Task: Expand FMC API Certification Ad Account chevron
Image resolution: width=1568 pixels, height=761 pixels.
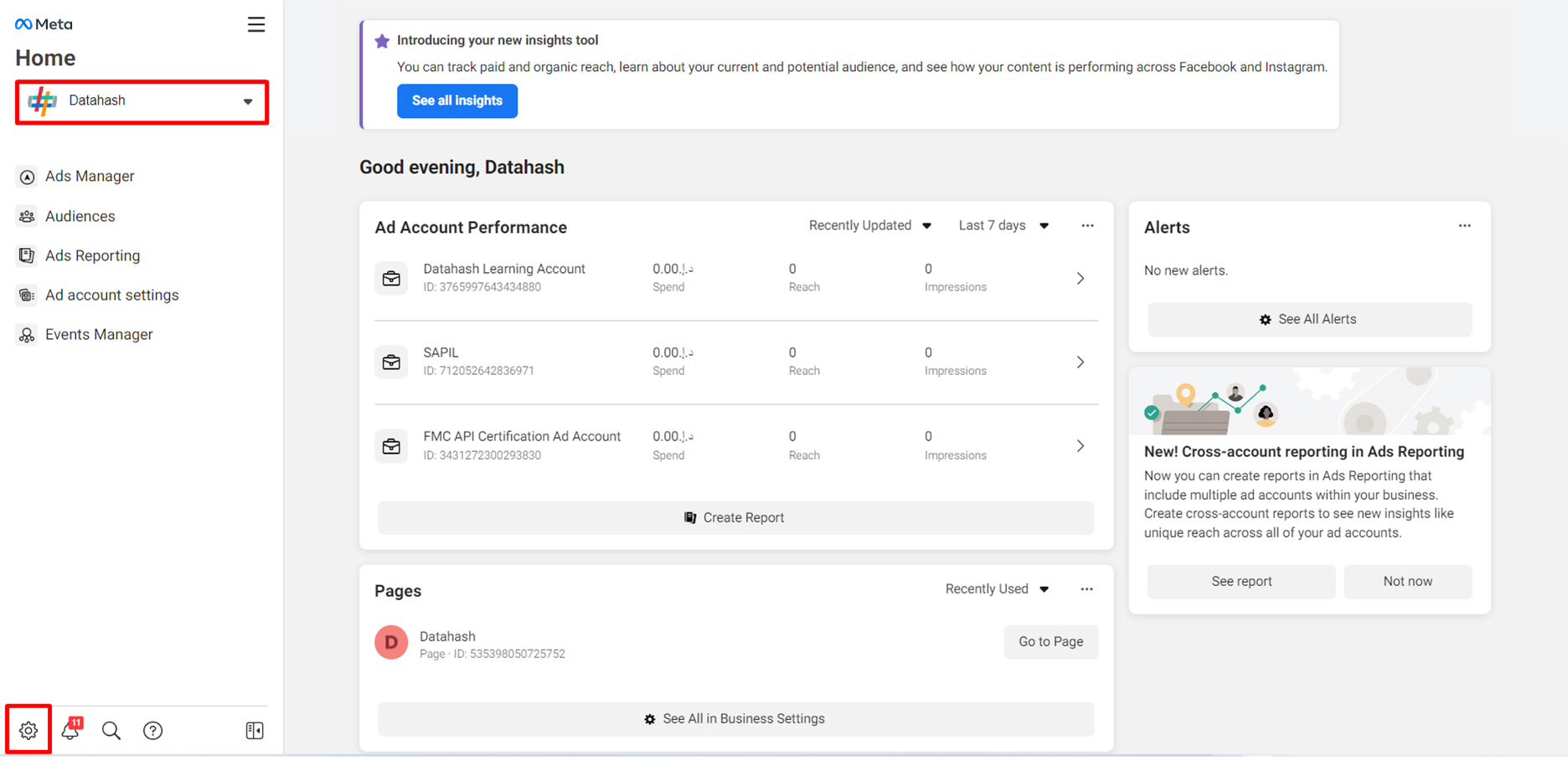Action: coord(1081,446)
